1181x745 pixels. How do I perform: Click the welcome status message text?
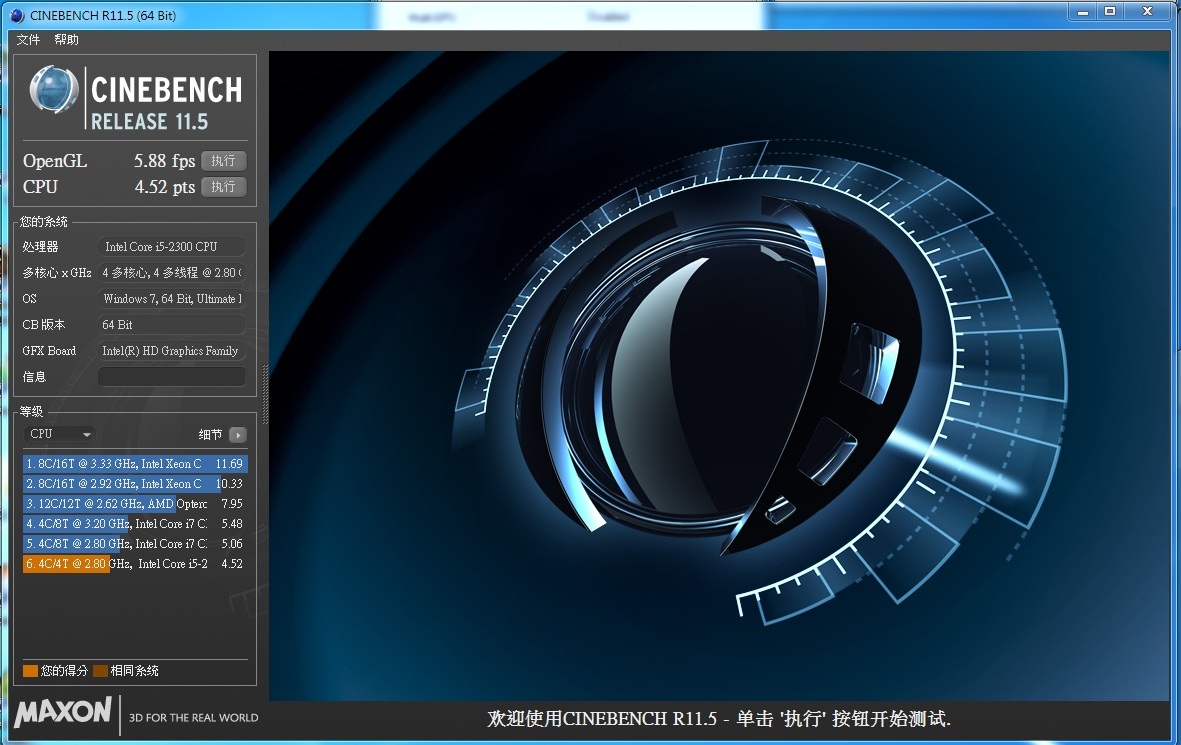click(x=719, y=719)
